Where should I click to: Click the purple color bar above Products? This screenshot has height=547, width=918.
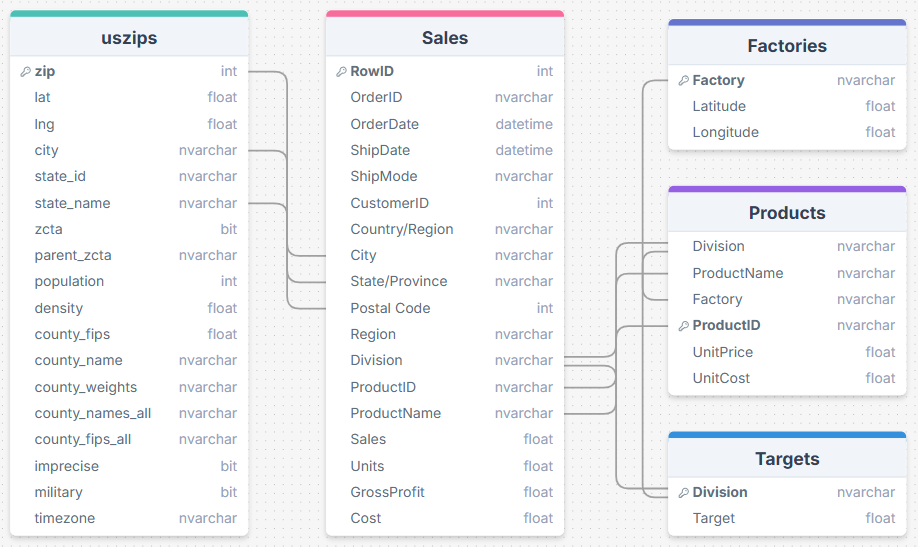tap(787, 189)
